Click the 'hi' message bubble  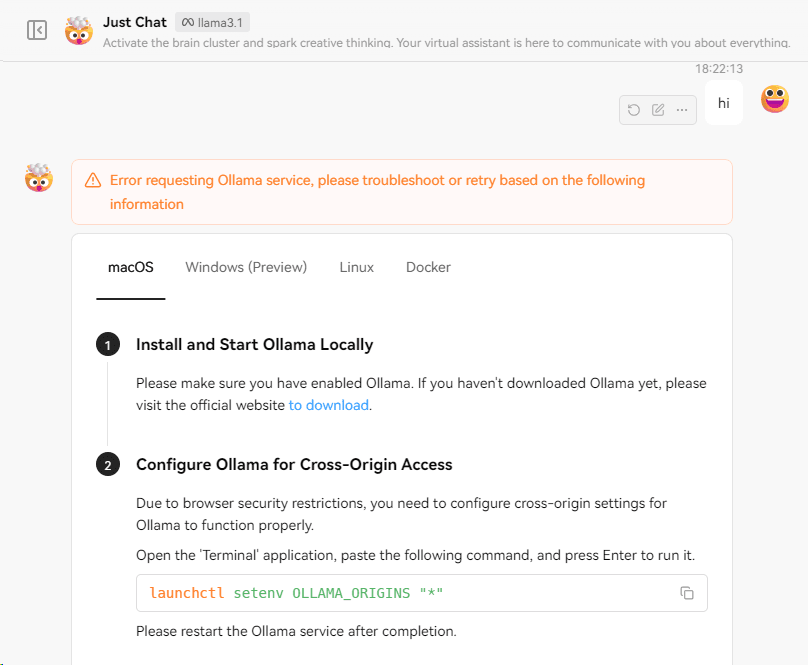(x=724, y=103)
